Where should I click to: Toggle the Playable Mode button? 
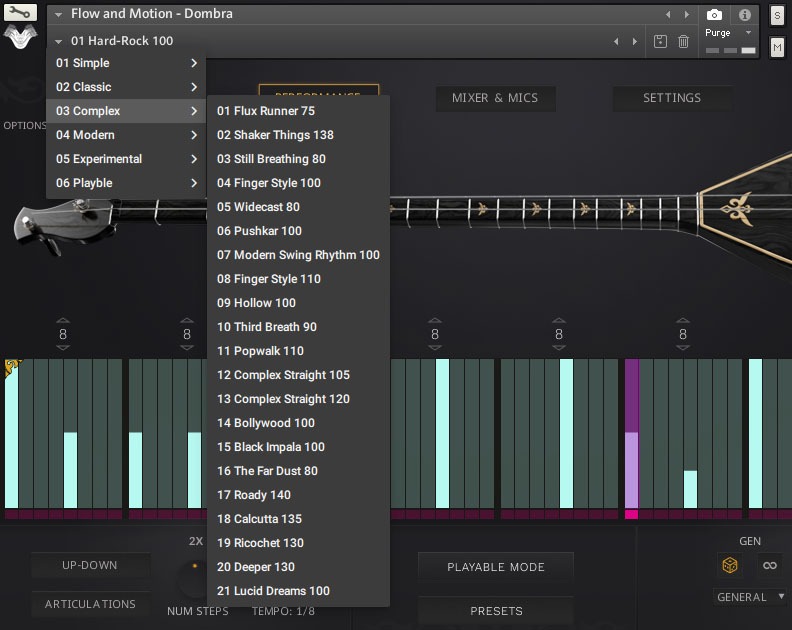point(496,567)
